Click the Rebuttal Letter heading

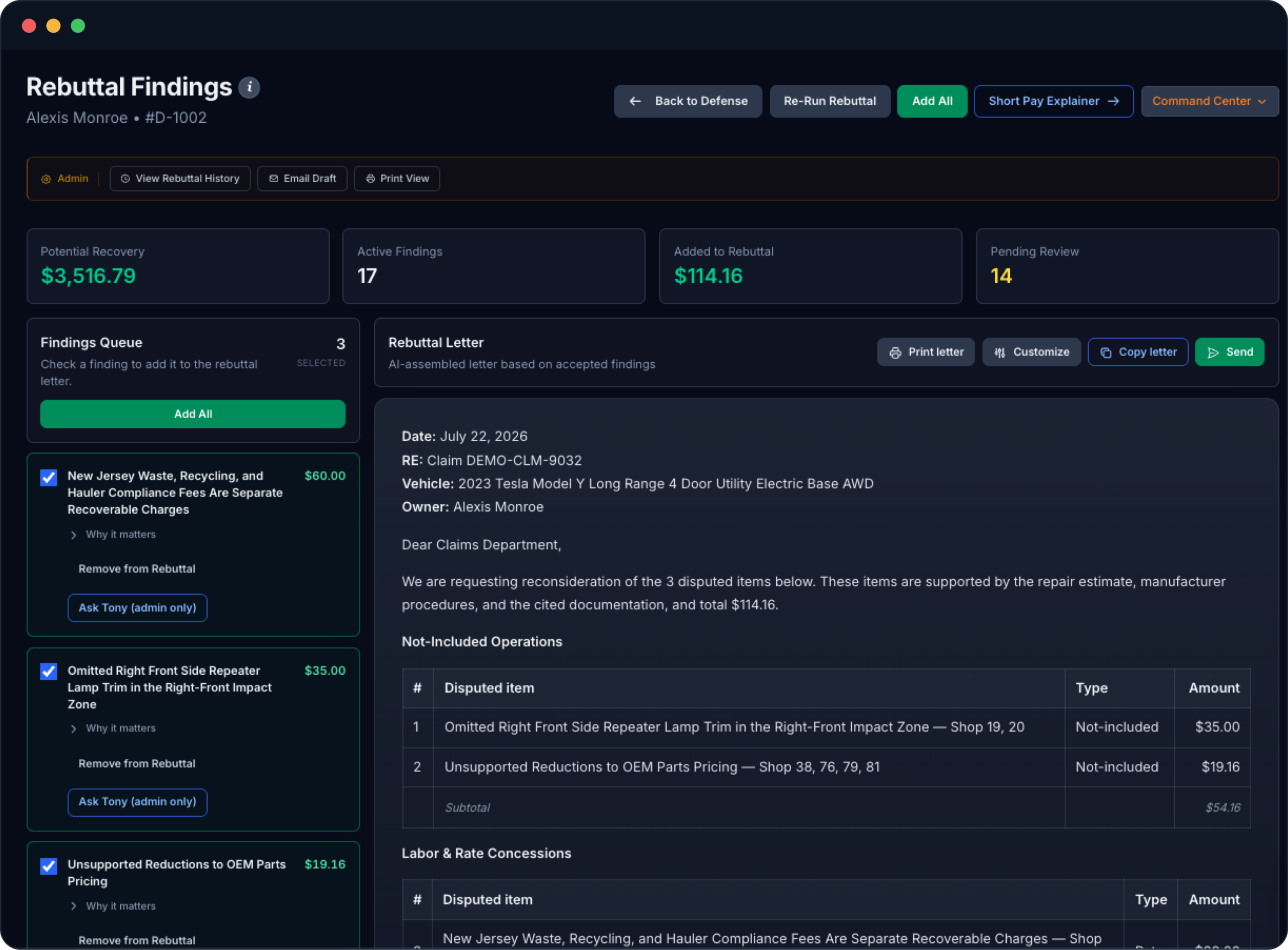[x=436, y=343]
